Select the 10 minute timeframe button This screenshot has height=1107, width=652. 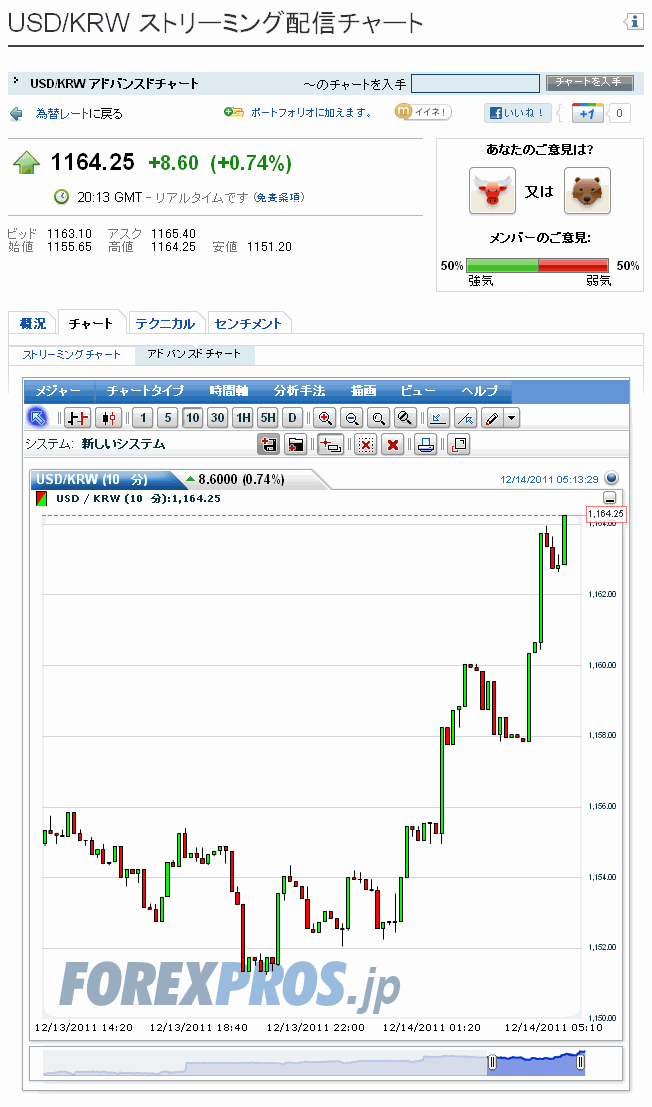[x=192, y=418]
